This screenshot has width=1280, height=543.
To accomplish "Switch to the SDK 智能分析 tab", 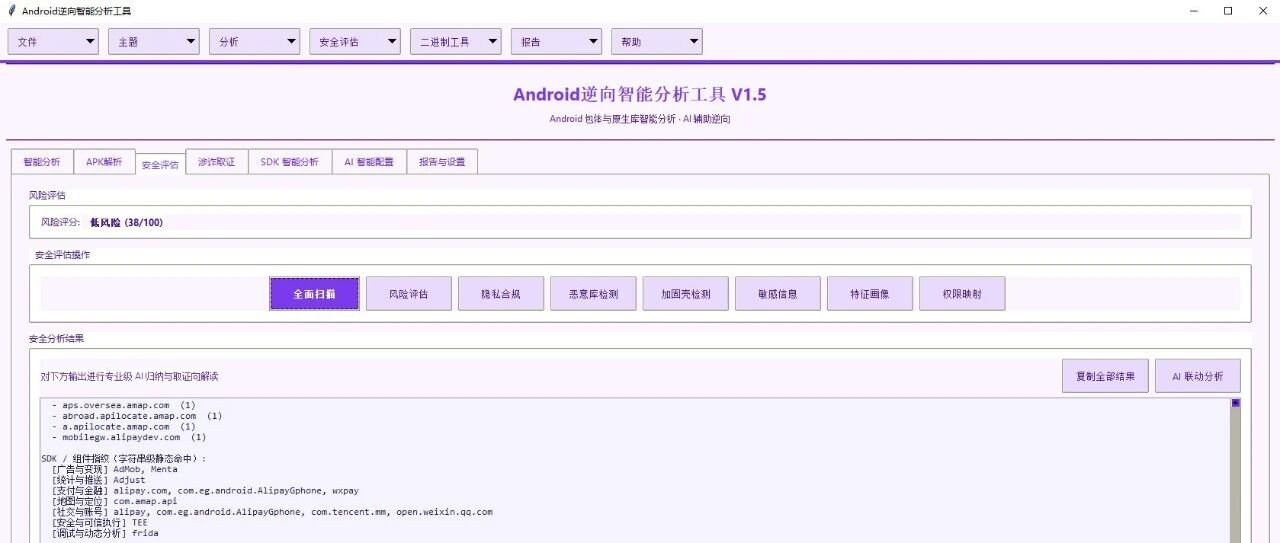I will click(290, 162).
